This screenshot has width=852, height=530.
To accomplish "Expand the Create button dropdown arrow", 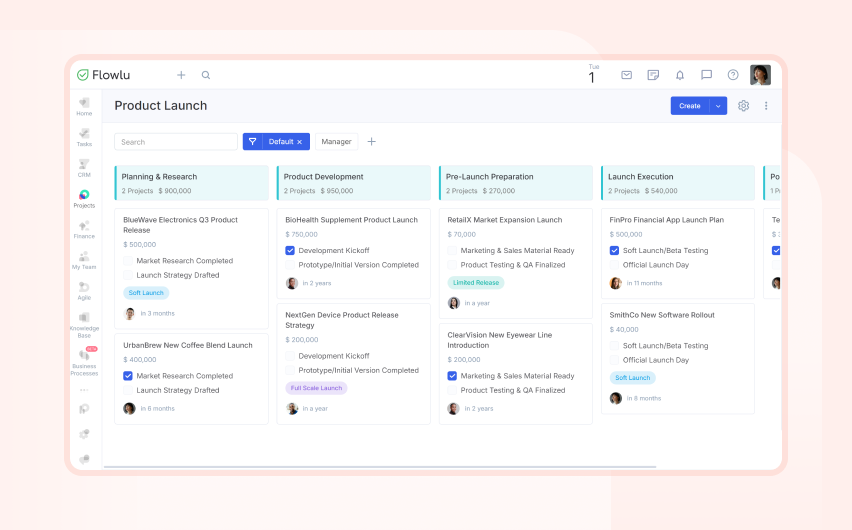I will coord(718,106).
